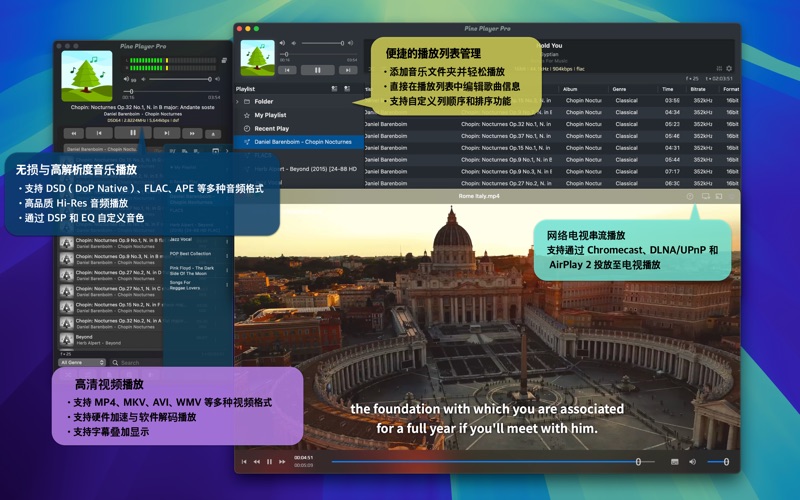800x500 pixels.
Task: Click fast-forward button in small player
Action: tap(192, 134)
